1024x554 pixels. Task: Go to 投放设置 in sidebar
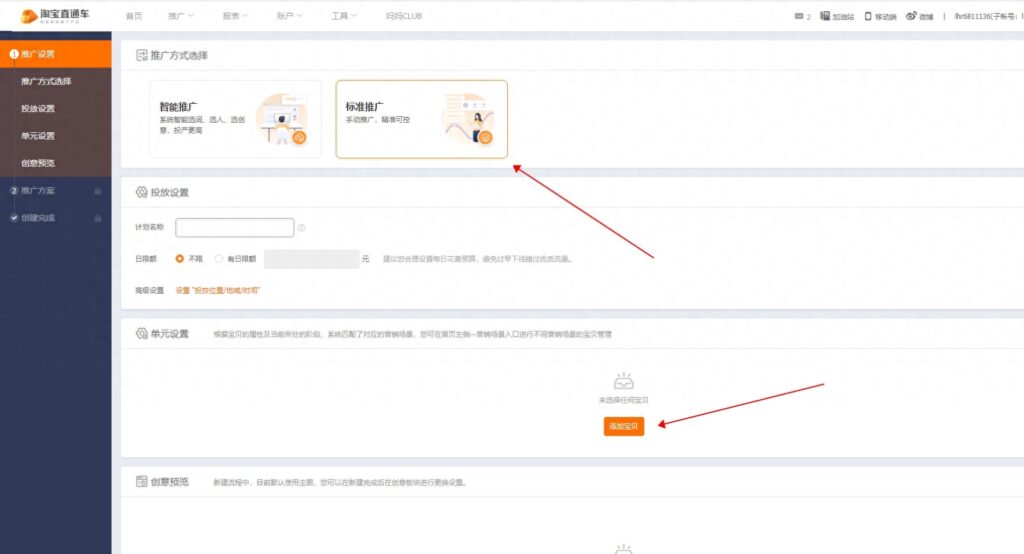coord(38,108)
